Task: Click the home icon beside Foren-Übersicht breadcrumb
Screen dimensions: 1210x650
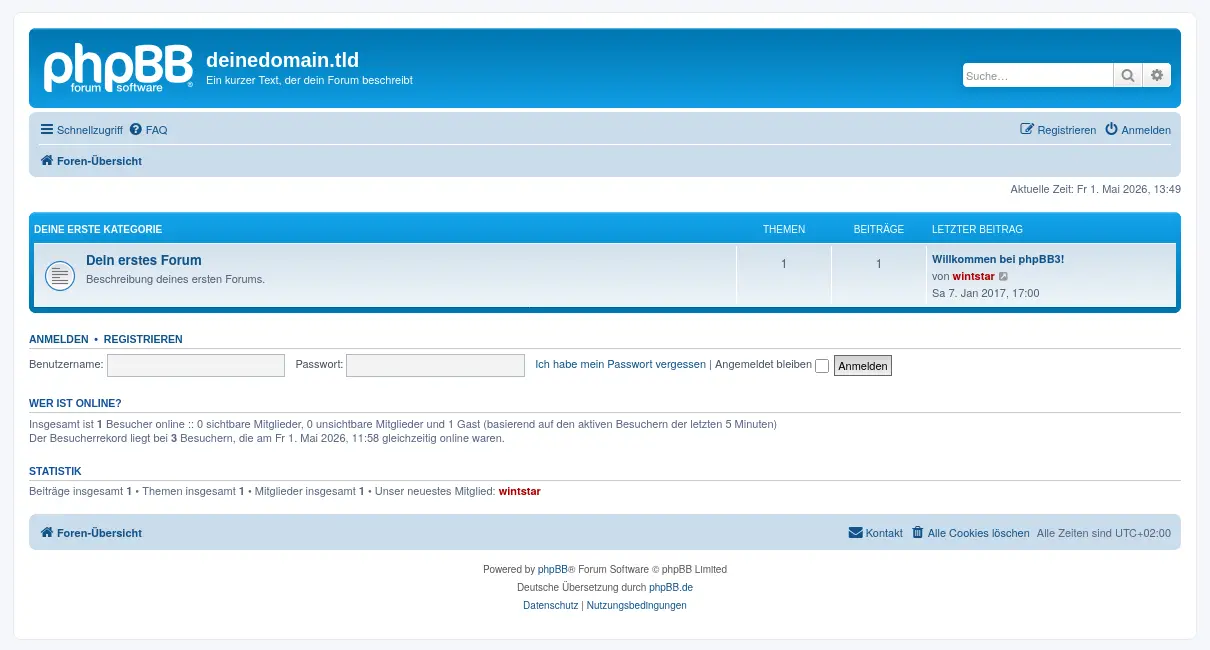Action: pos(46,161)
